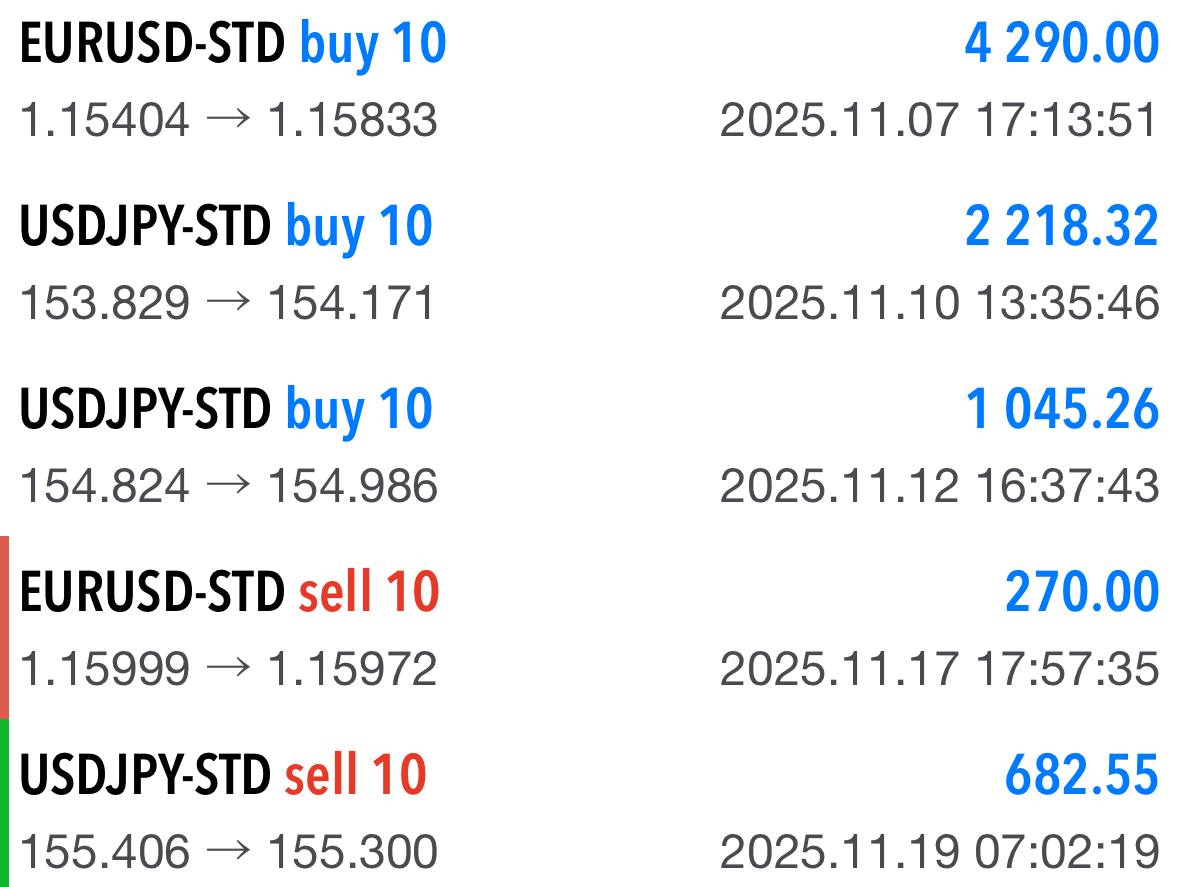The image size is (1179, 887).
Task: Select the 682.55 profit amount
Action: pos(1082,775)
